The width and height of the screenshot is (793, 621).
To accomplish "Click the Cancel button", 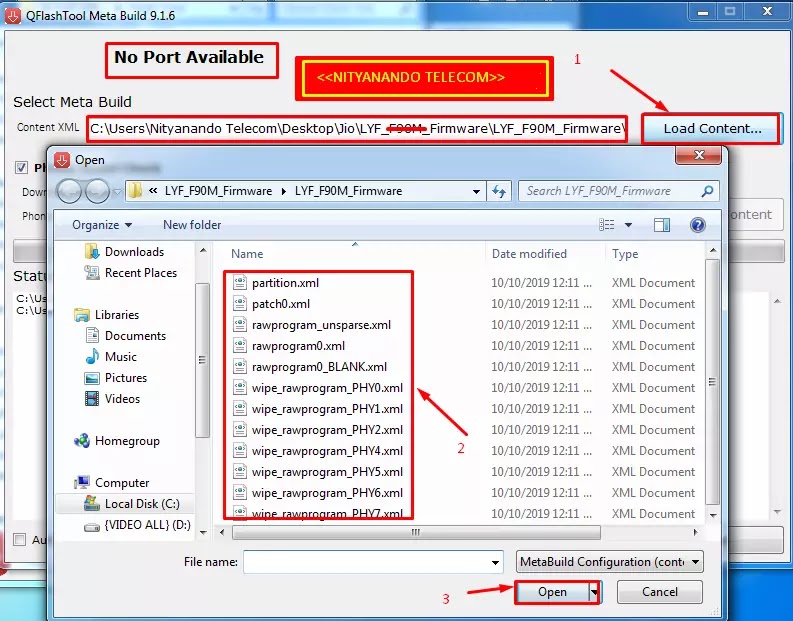I will coord(659,592).
